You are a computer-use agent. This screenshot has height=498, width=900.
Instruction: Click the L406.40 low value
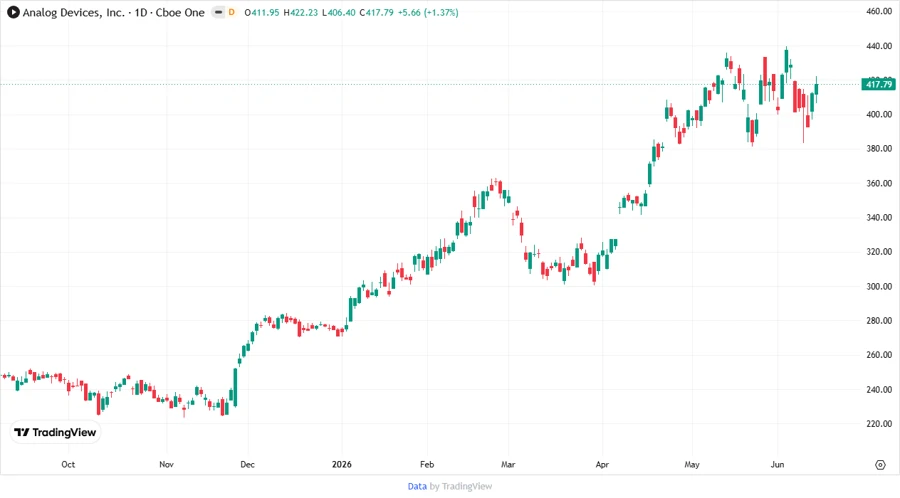(339, 12)
